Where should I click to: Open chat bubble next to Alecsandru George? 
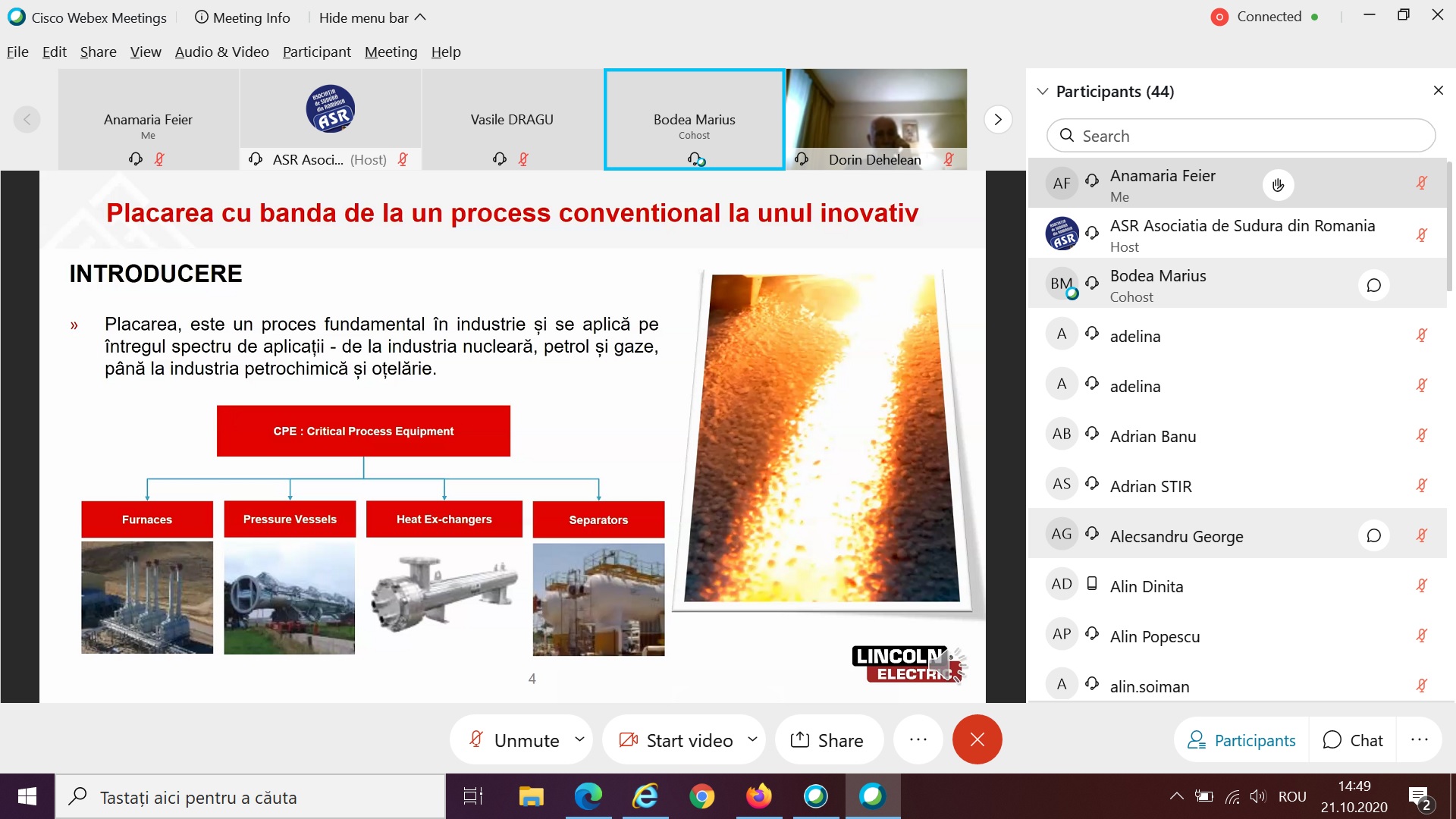click(1373, 536)
